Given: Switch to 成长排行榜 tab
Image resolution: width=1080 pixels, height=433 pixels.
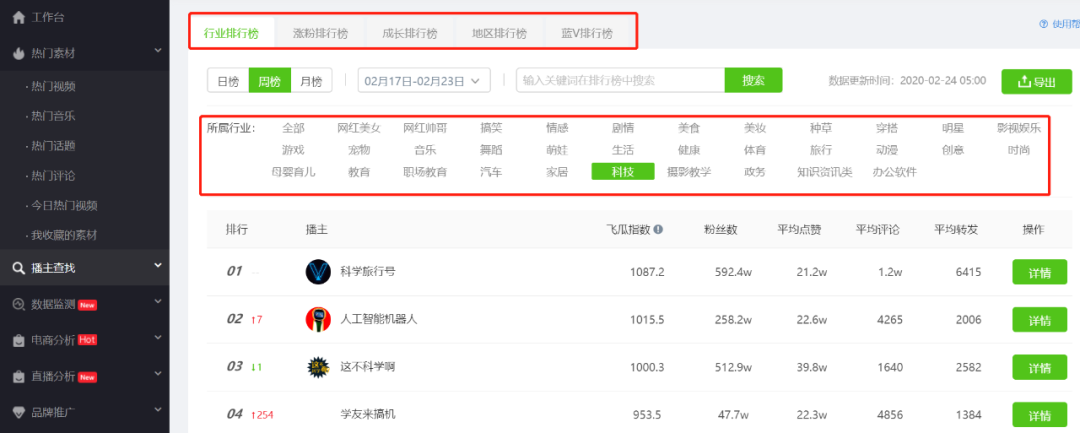Looking at the screenshot, I should click(410, 33).
